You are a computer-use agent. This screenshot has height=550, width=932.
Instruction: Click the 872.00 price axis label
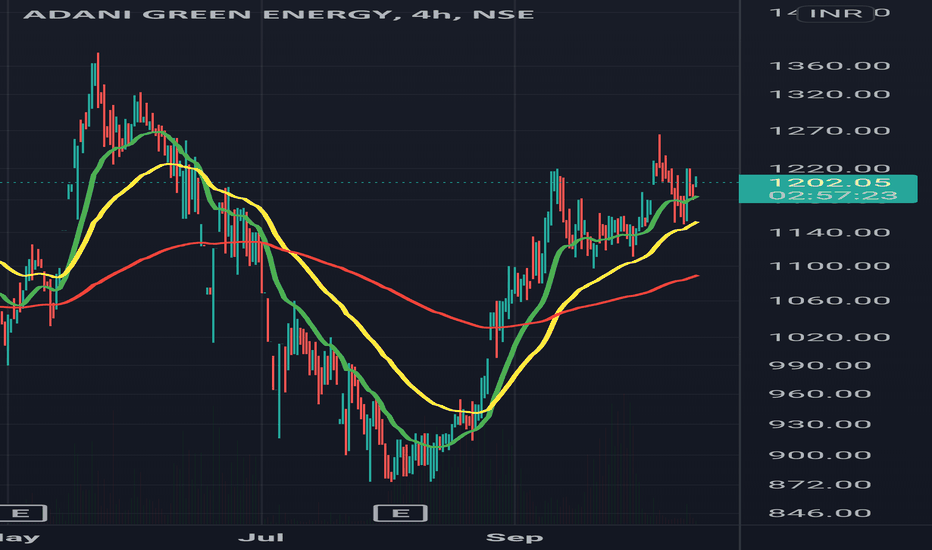820,484
